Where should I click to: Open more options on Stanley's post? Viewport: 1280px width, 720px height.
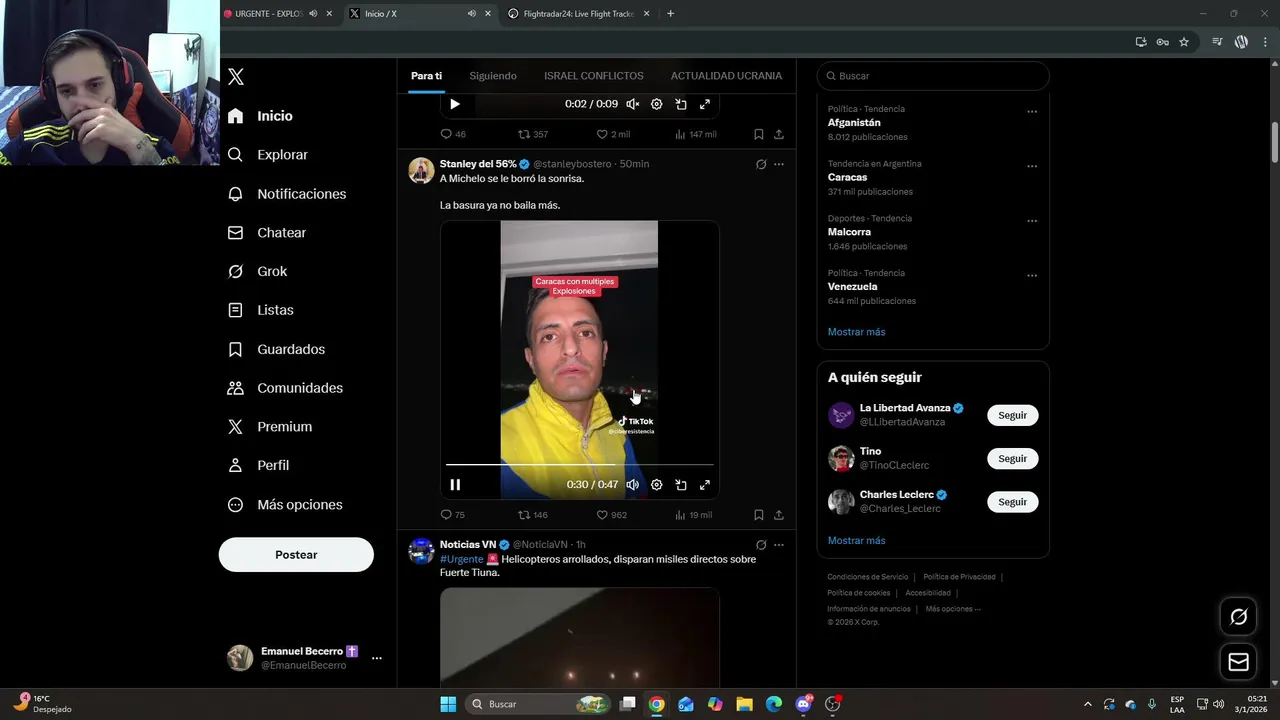pos(779,164)
